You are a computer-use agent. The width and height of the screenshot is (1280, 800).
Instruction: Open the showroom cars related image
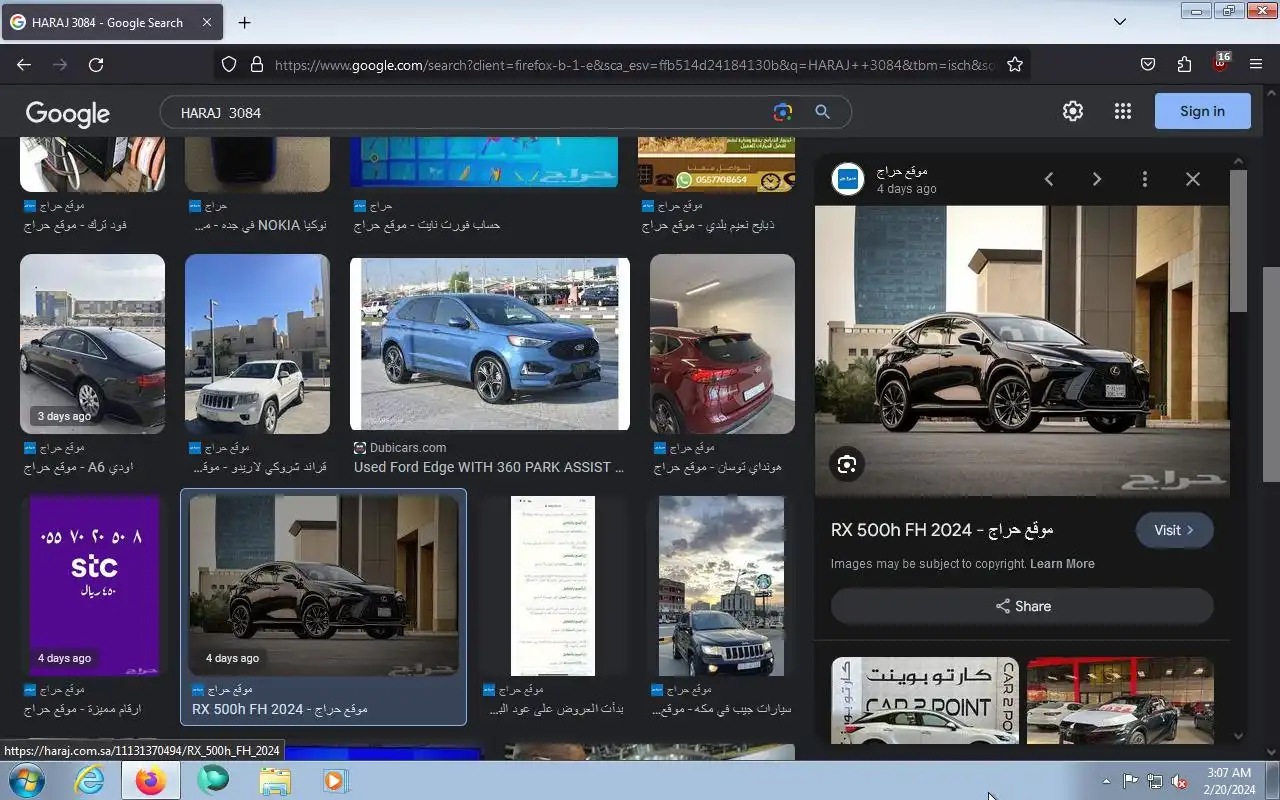coord(1120,700)
